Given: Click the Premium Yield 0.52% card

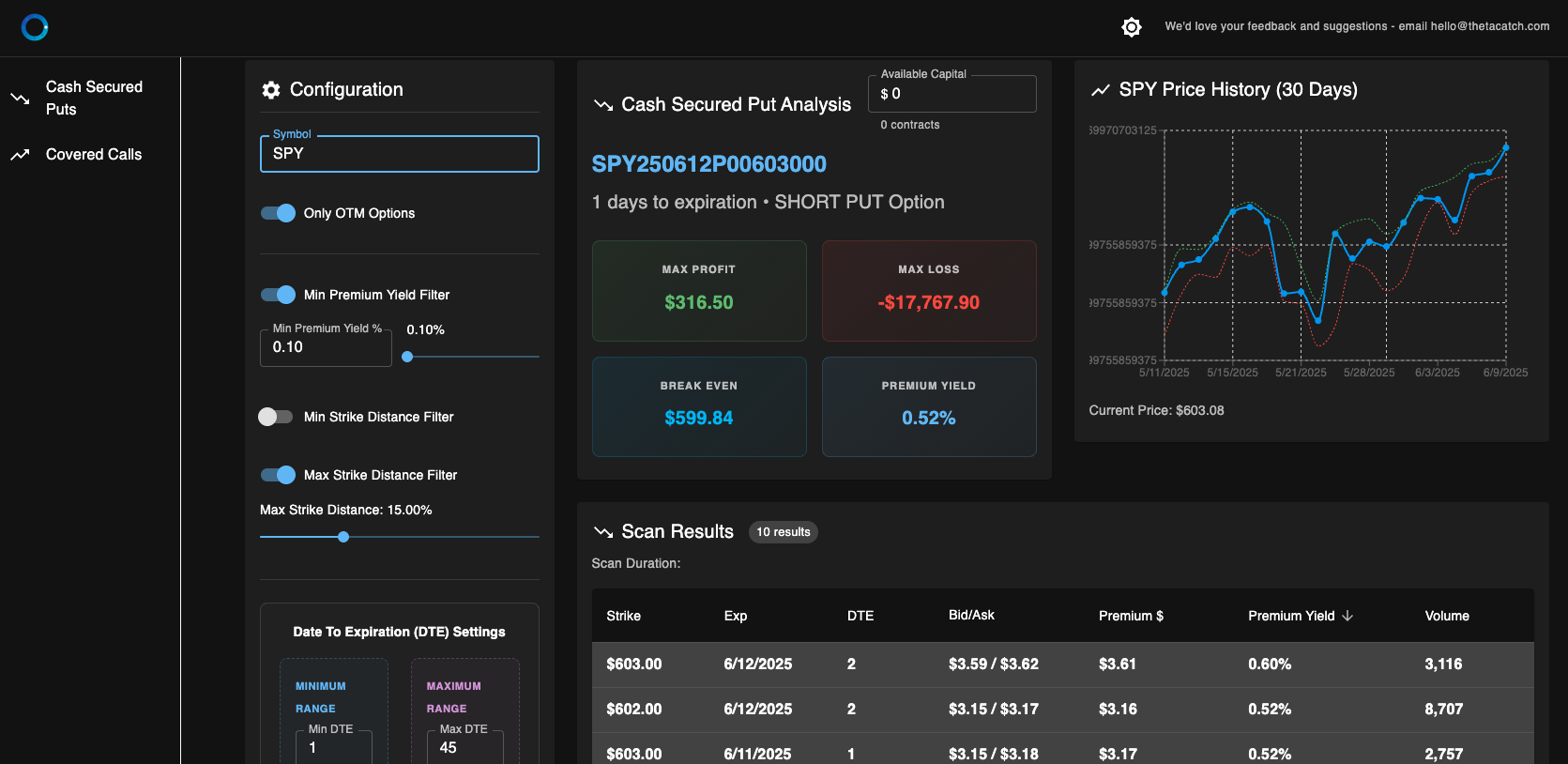Looking at the screenshot, I should (x=929, y=406).
